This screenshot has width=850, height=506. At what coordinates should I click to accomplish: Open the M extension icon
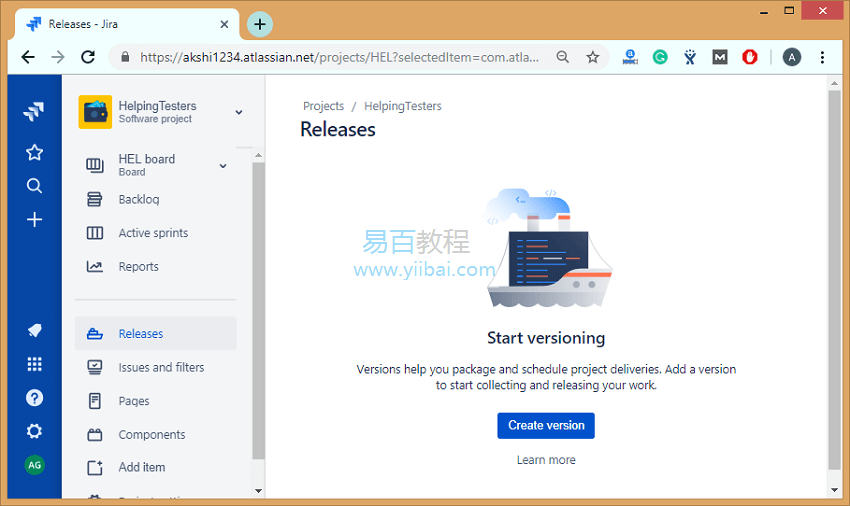(720, 57)
